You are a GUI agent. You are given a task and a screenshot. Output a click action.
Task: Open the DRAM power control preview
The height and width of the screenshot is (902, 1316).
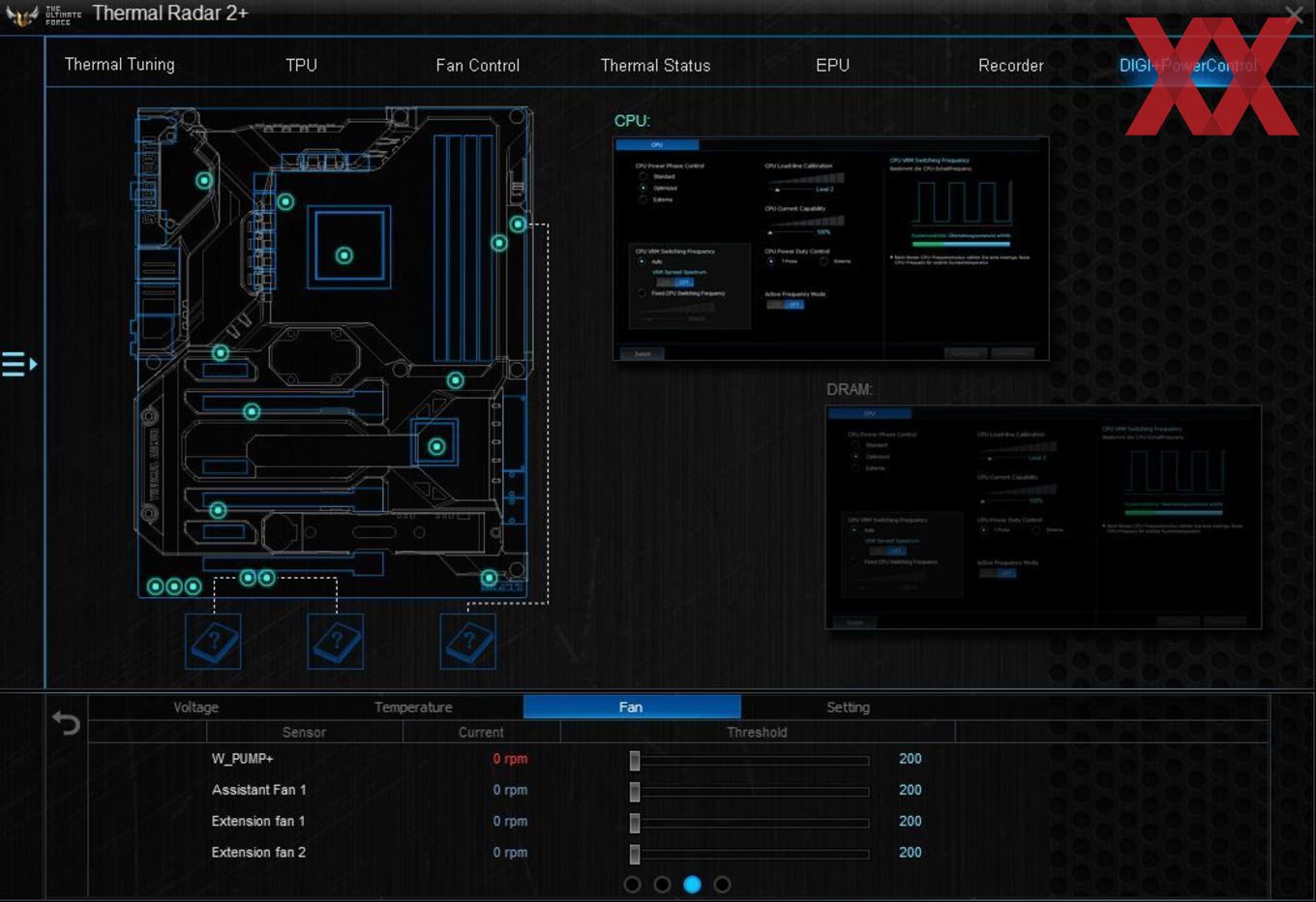coord(1043,517)
